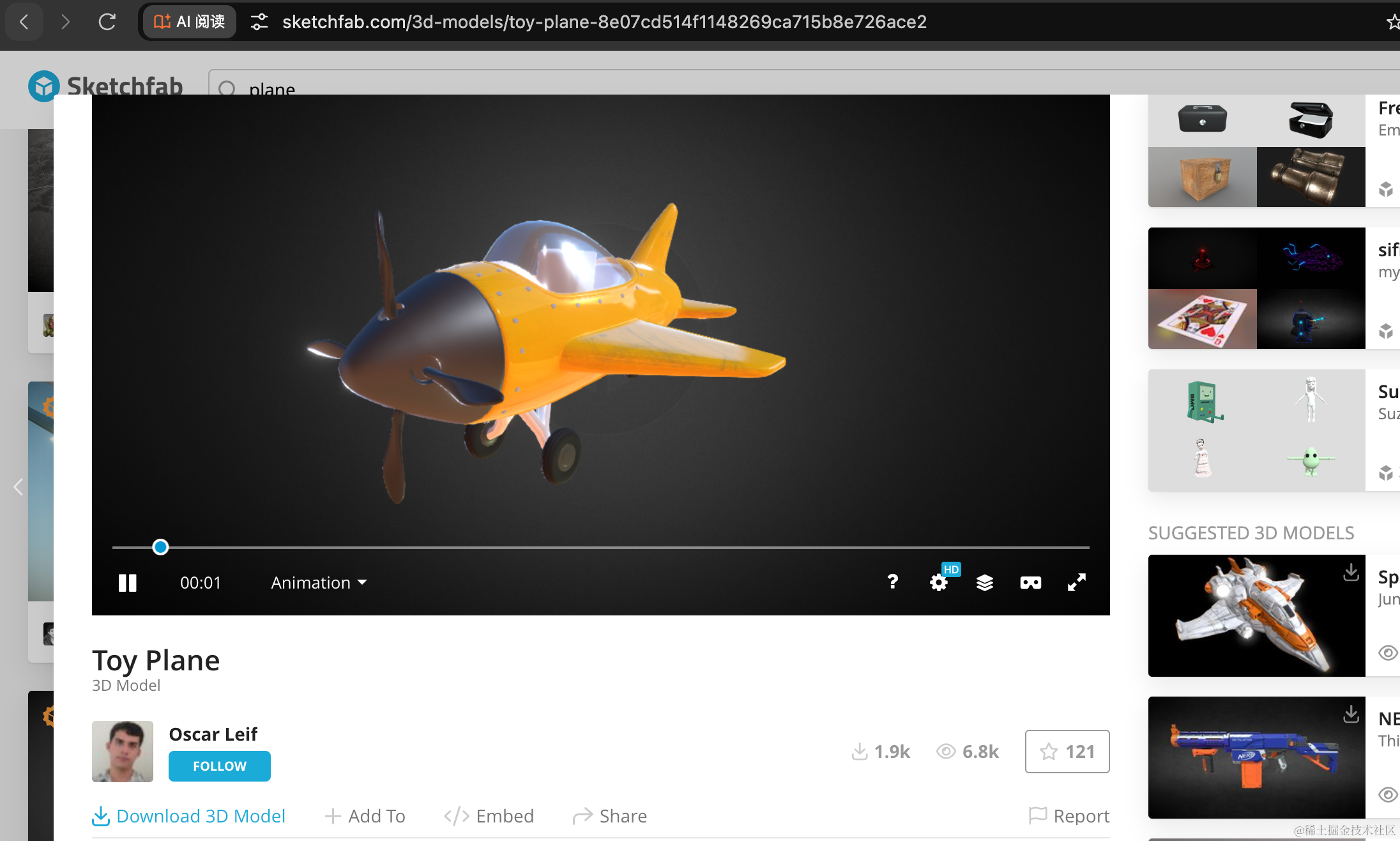Click the SUGGESTED 3D MODELS heading
1400x841 pixels.
(1251, 533)
